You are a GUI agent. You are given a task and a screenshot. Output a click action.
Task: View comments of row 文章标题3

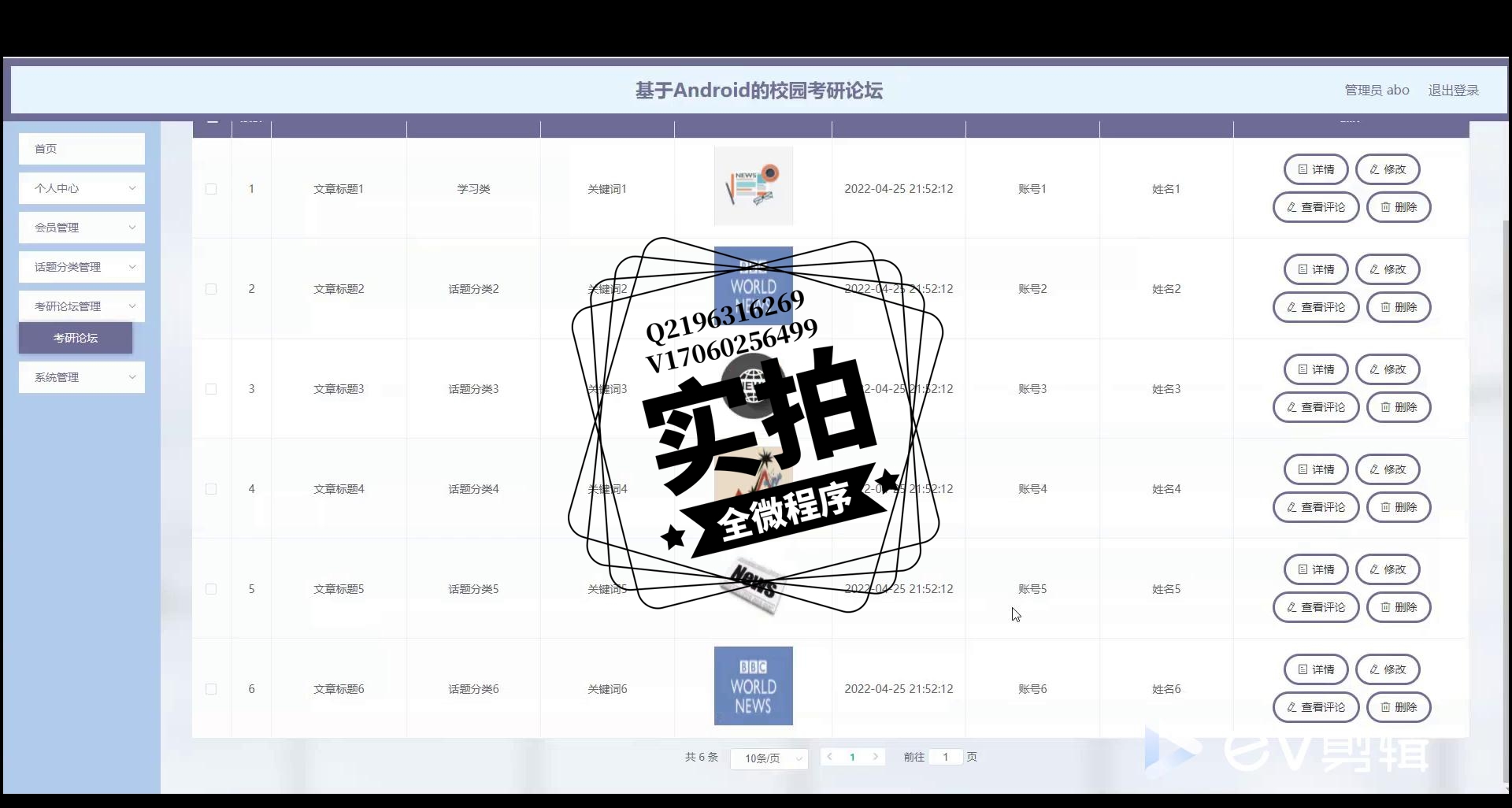point(1316,407)
